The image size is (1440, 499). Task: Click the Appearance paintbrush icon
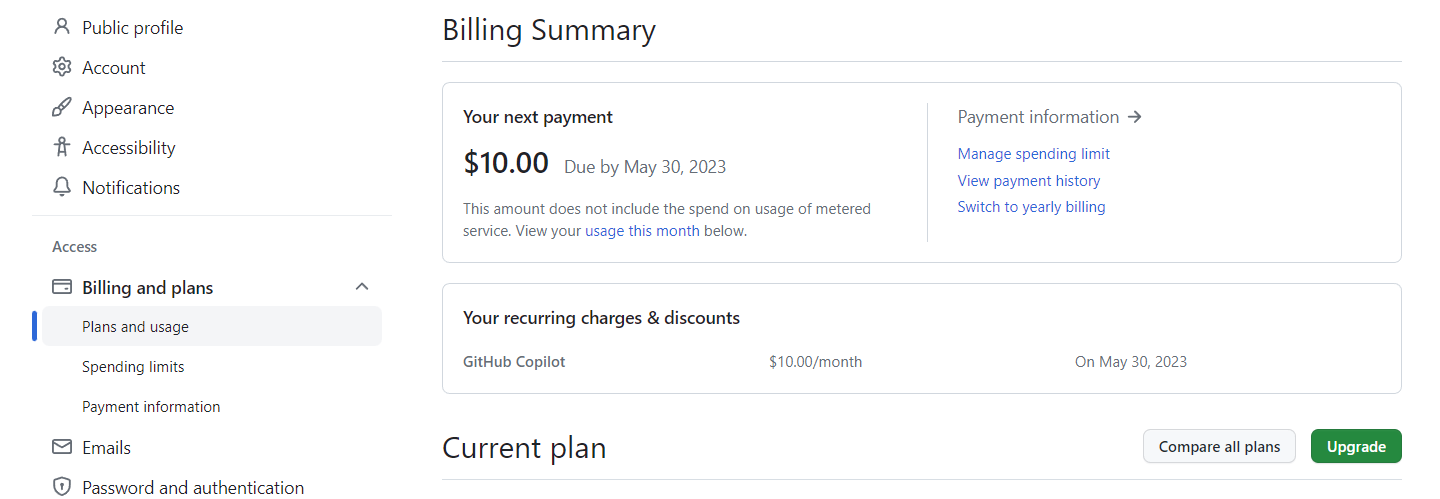62,107
